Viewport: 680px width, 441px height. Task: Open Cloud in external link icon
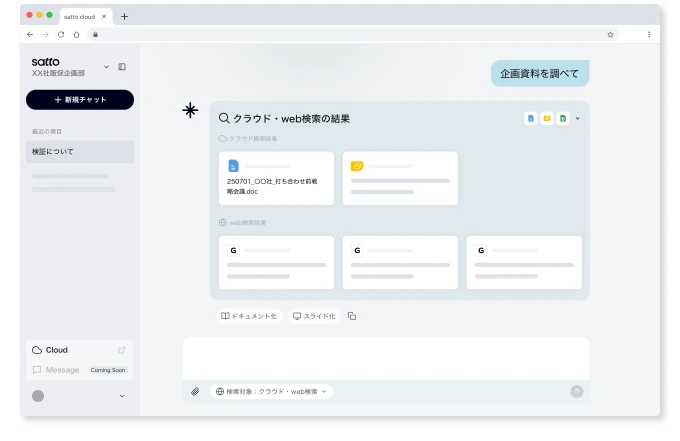point(122,350)
